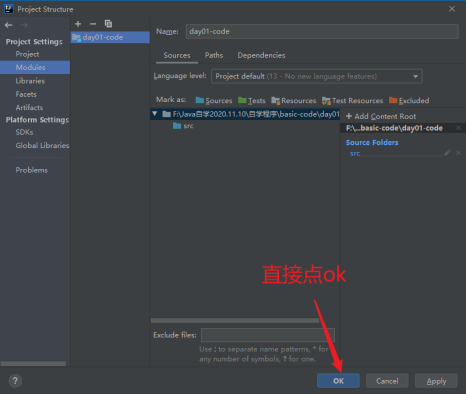
Task: Open Facets settings
Action: [26, 94]
